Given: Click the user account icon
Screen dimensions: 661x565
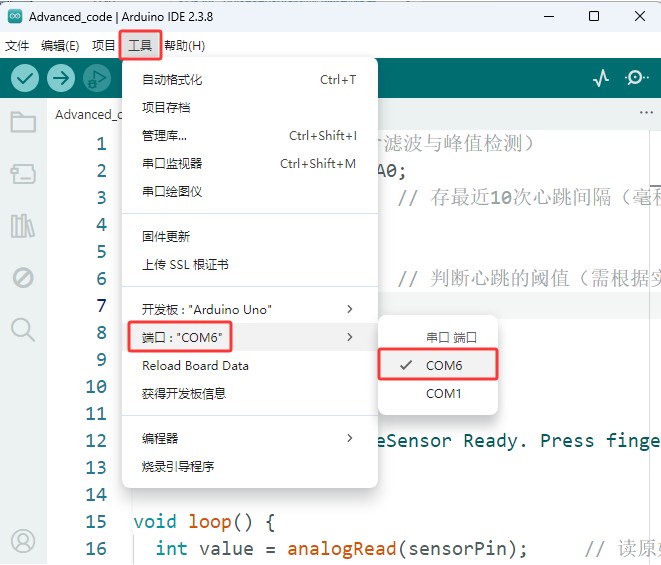Looking at the screenshot, I should 23,541.
